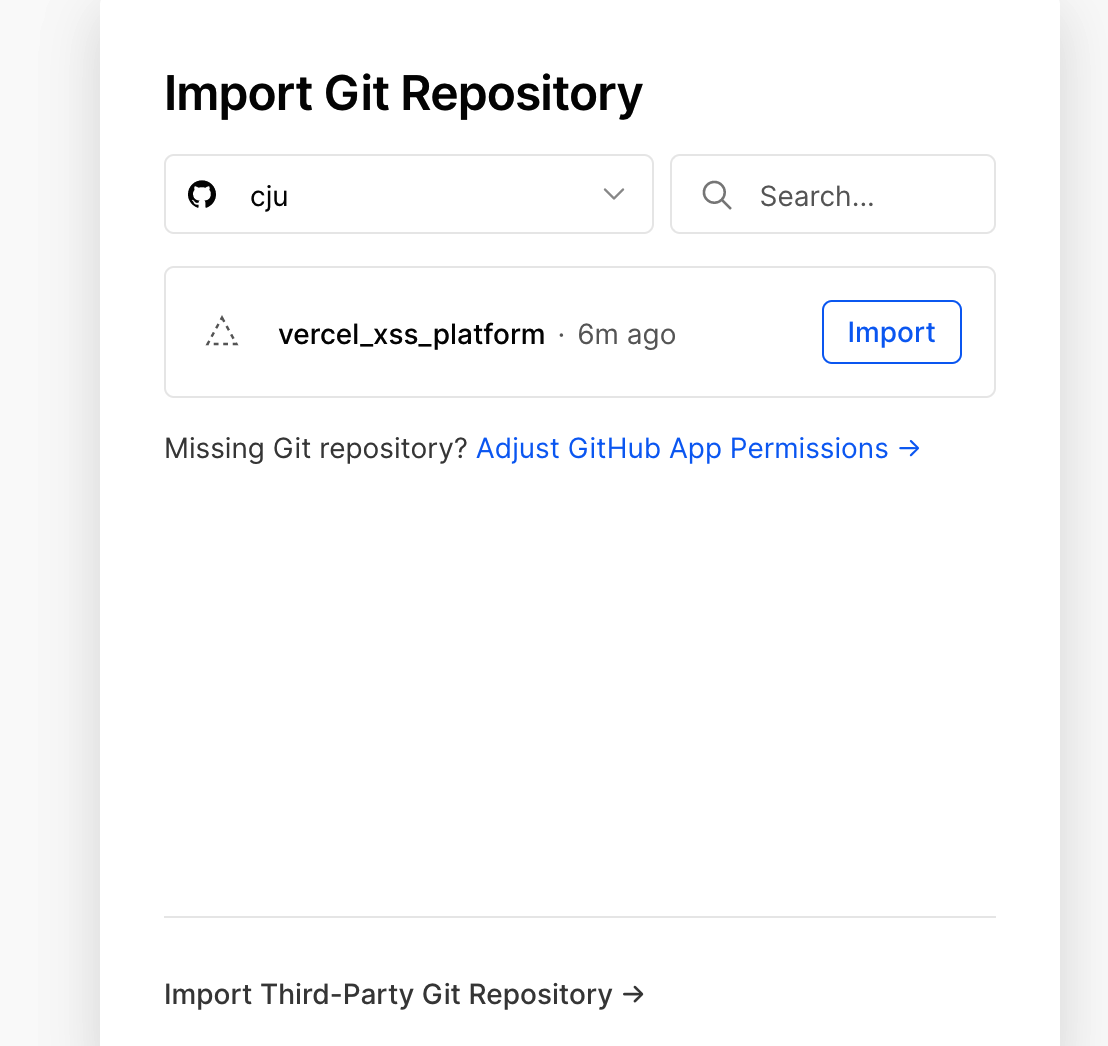Click the Missing Git repository? text
The height and width of the screenshot is (1046, 1108).
click(316, 449)
